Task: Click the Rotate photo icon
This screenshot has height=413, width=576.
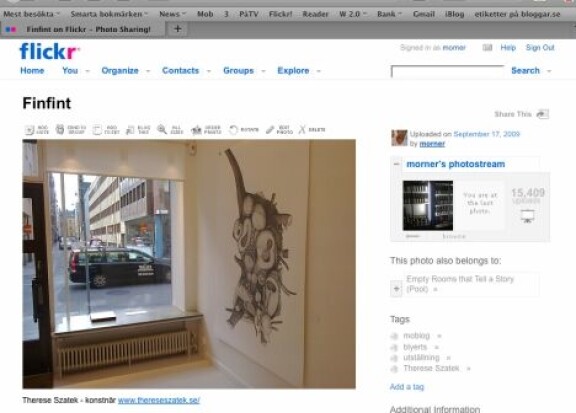Action: (233, 130)
